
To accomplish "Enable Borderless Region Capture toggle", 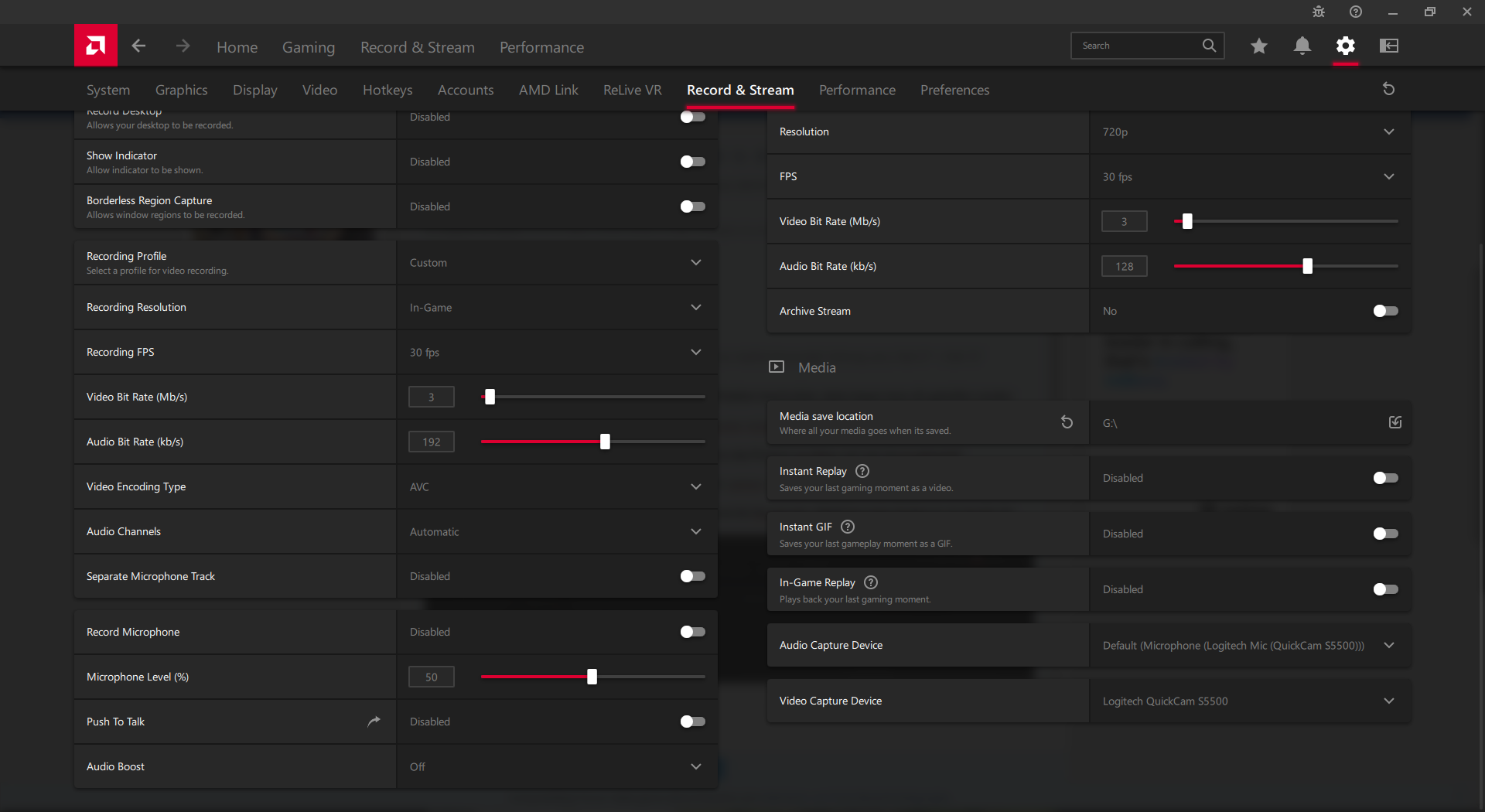I will [692, 206].
